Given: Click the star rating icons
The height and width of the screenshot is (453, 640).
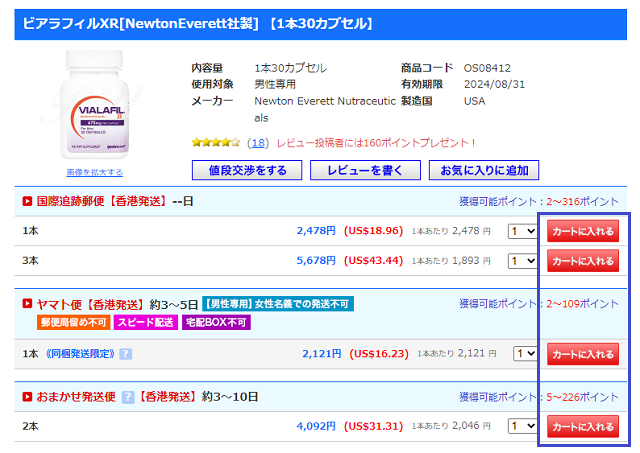Looking at the screenshot, I should click(x=216, y=142).
